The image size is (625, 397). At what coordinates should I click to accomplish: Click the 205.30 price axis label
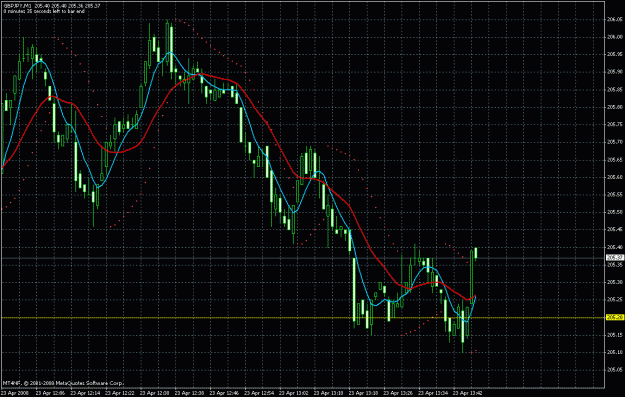click(614, 282)
